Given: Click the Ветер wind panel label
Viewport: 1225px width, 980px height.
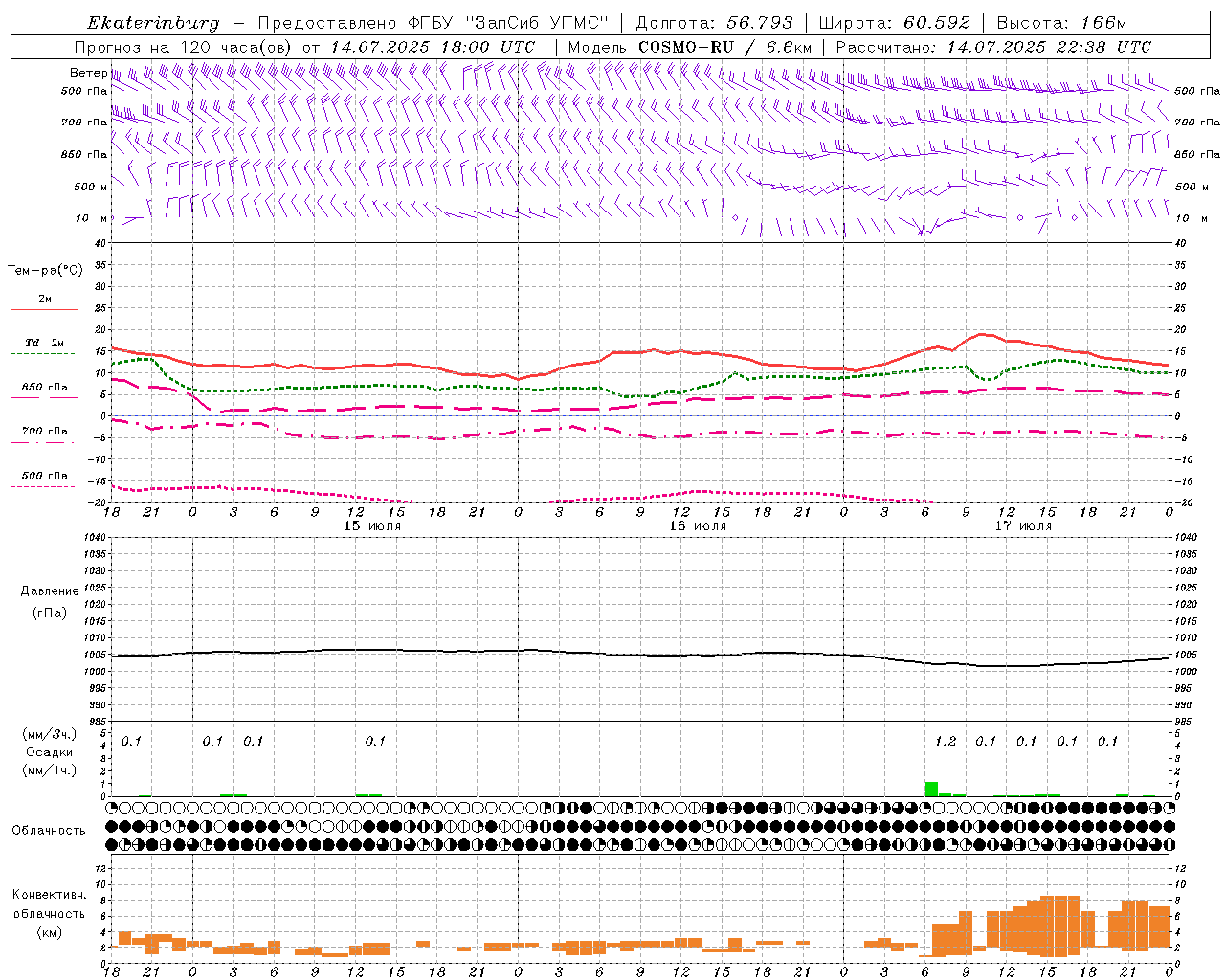Looking at the screenshot, I should 88,73.
